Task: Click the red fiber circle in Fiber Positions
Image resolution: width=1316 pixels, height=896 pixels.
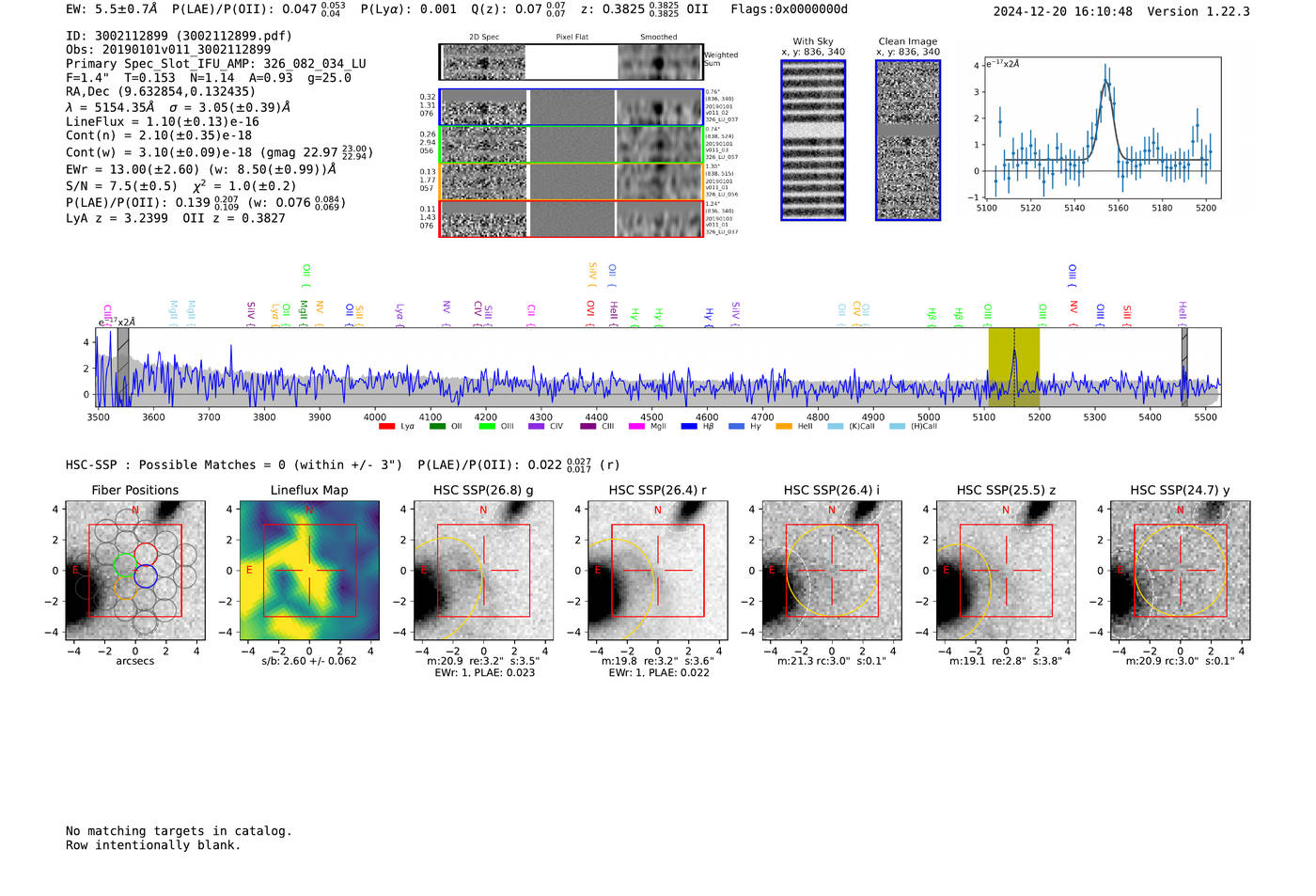Action: point(145,554)
